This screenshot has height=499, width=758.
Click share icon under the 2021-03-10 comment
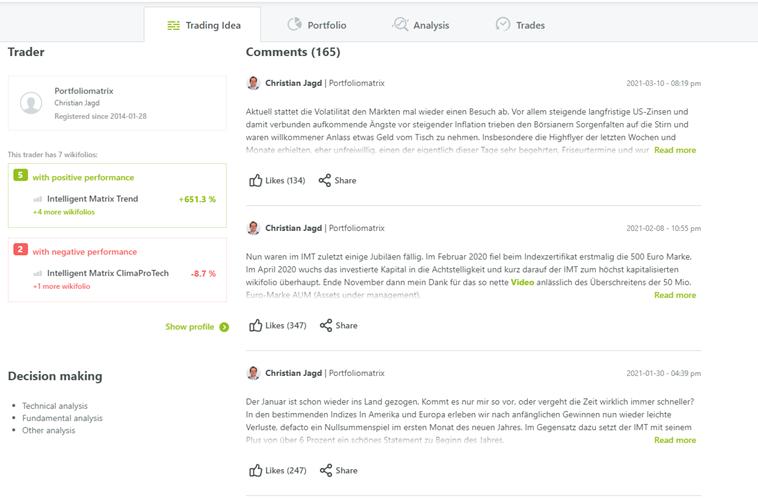[325, 180]
